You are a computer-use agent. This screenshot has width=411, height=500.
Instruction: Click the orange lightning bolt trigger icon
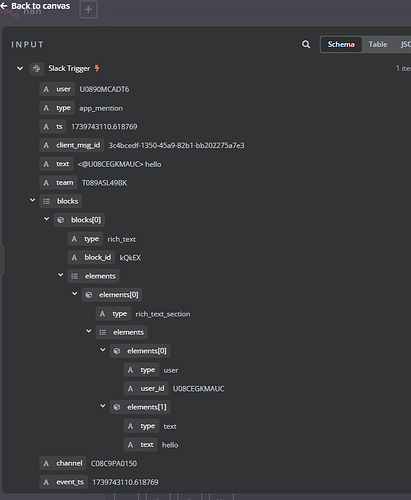point(97,68)
